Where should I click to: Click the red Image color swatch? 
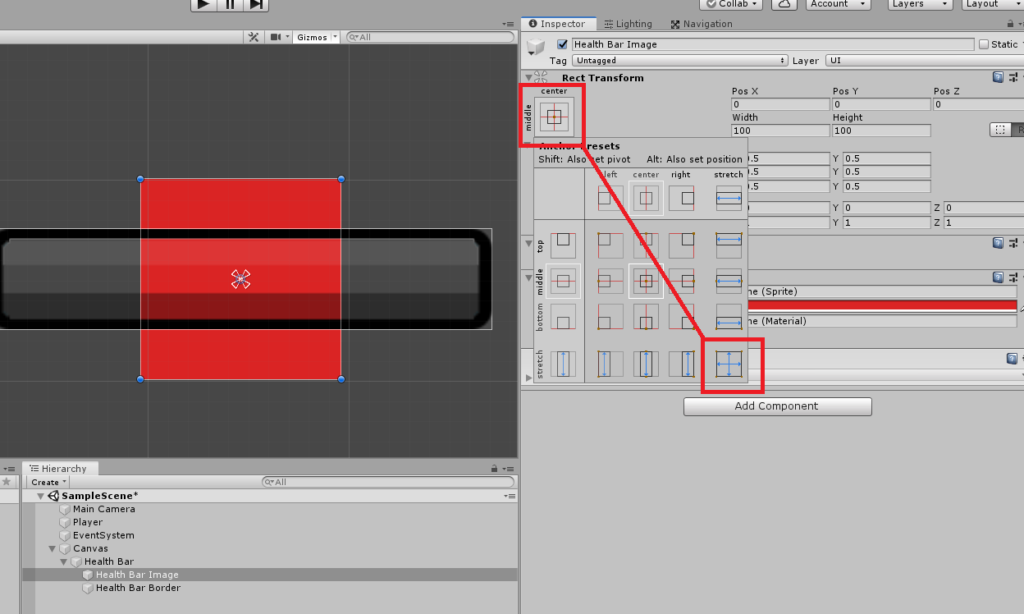point(880,305)
